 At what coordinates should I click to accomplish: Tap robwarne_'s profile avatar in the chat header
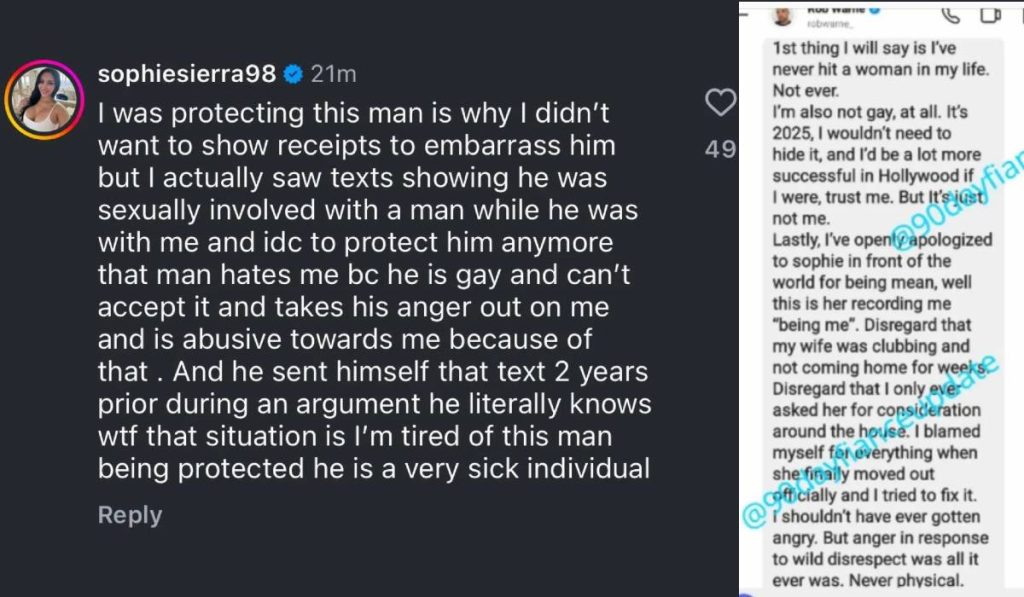[x=782, y=17]
